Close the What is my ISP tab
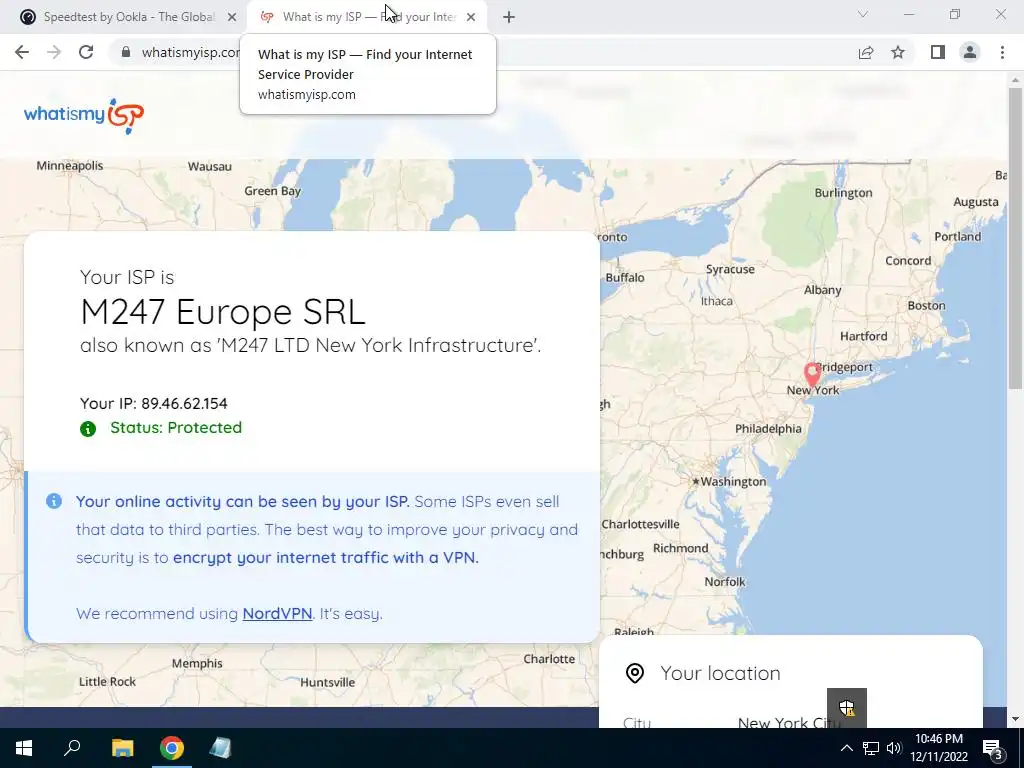The height and width of the screenshot is (768, 1024). (471, 18)
